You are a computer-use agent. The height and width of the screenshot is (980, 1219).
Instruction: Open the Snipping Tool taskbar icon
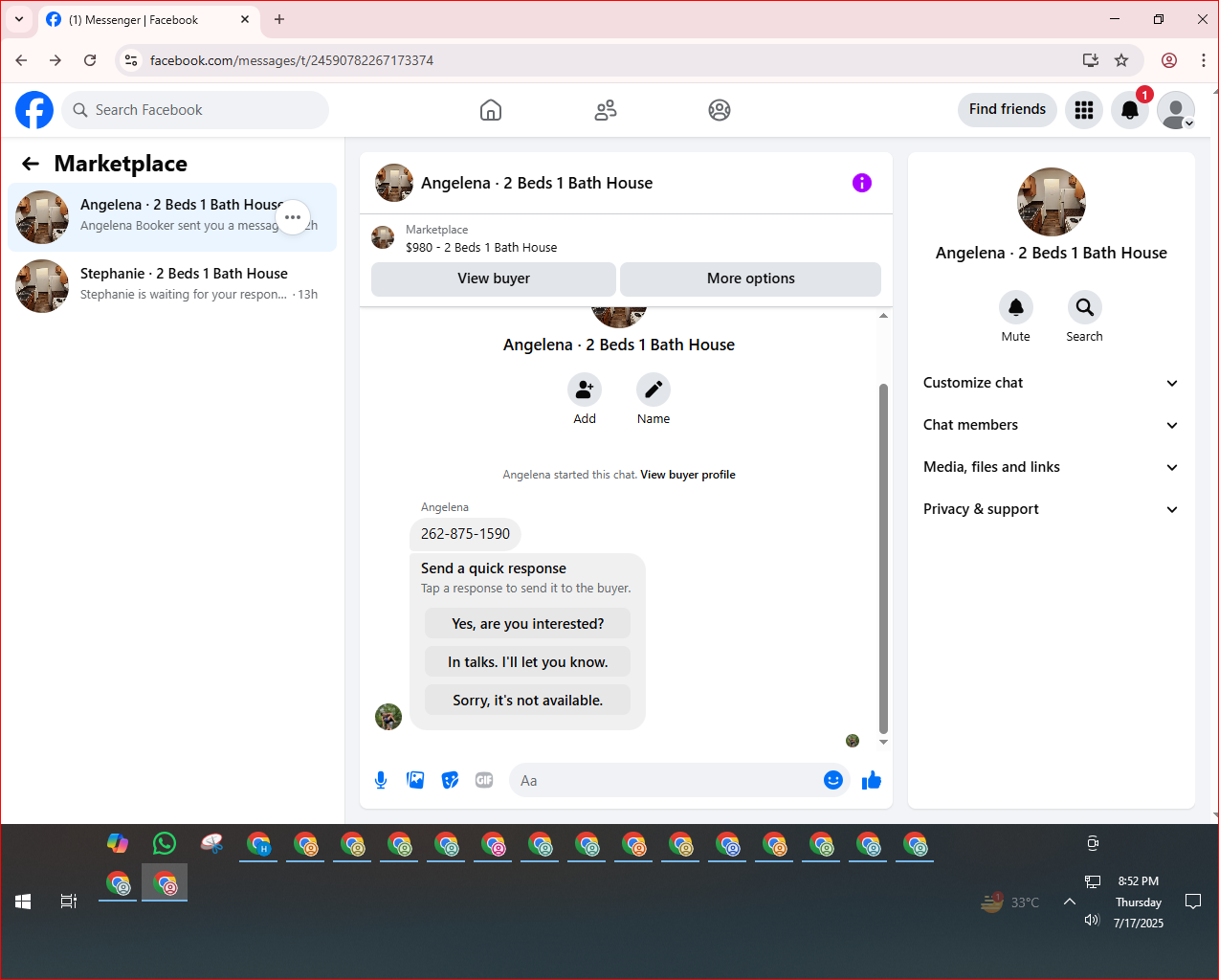click(211, 843)
